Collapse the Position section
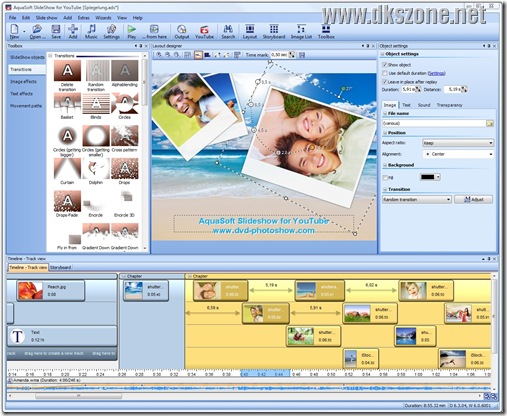Image resolution: width=507 pixels, height=416 pixels. (x=385, y=133)
